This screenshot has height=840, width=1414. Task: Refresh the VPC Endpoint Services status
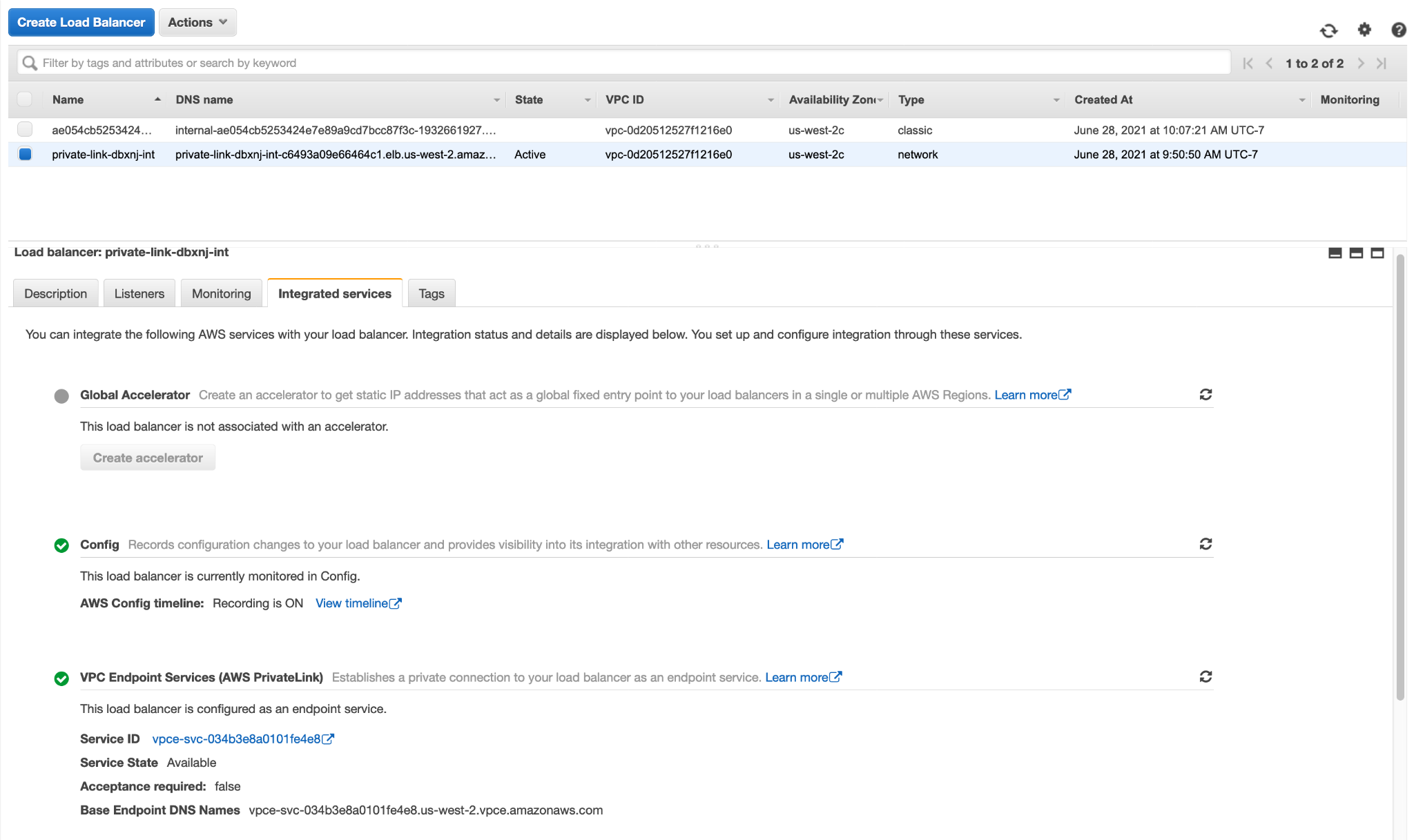coord(1205,677)
